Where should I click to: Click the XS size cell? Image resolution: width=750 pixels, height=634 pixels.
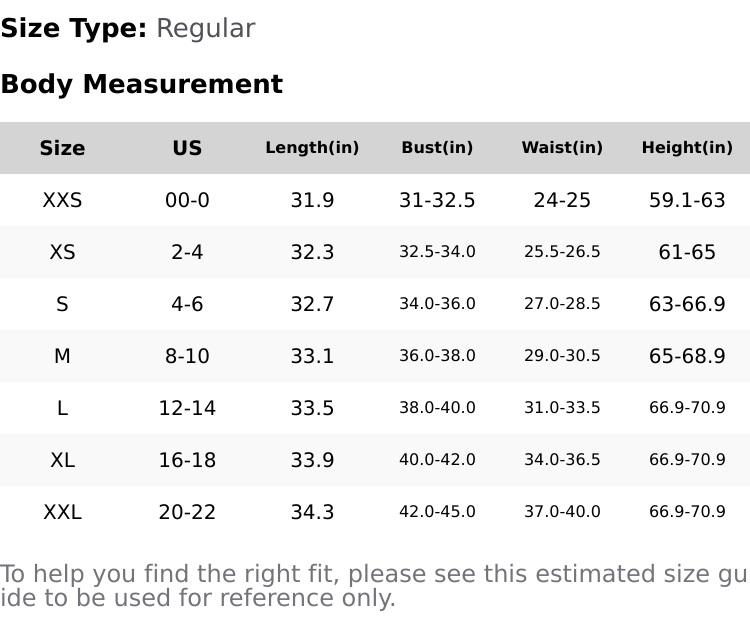(62, 252)
